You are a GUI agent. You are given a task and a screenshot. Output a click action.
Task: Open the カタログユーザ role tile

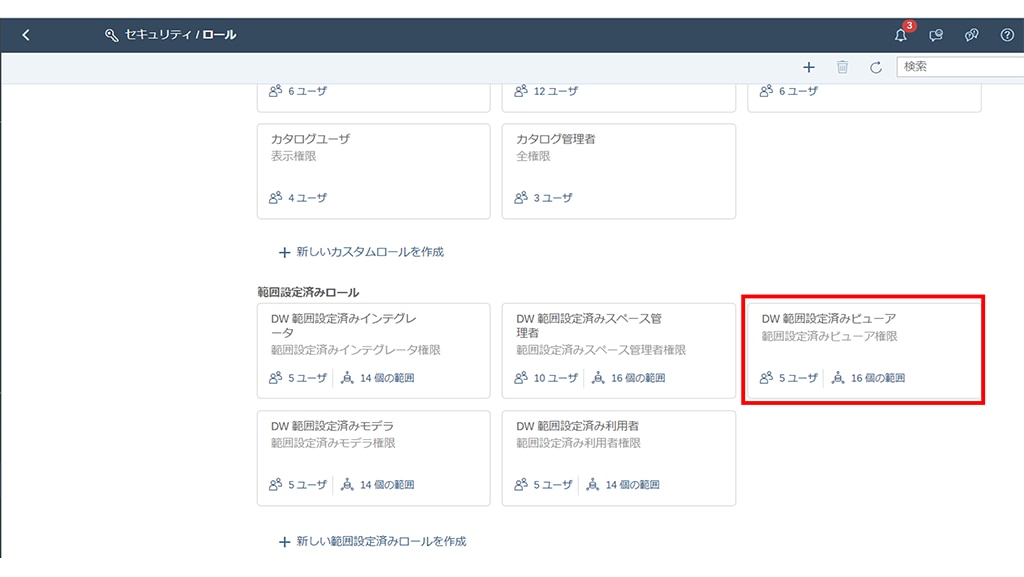[373, 170]
